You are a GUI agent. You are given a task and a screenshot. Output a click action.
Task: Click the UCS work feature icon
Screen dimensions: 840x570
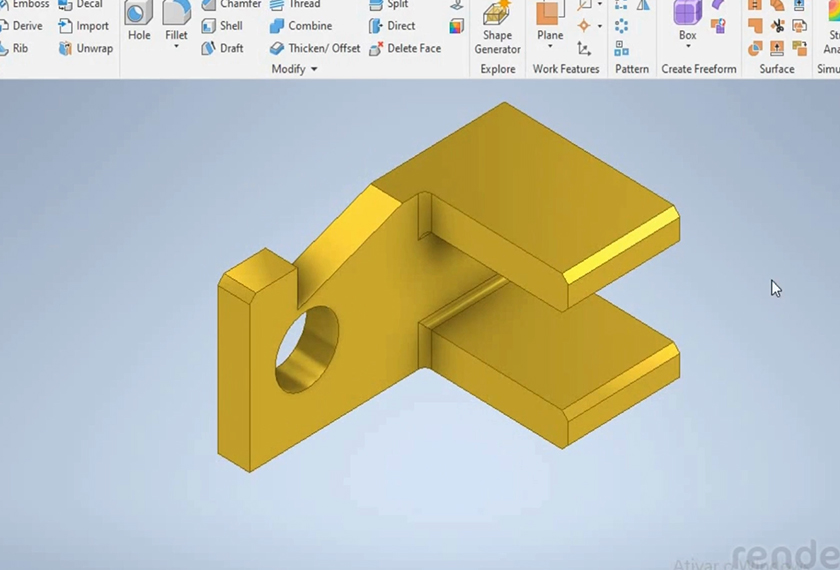[584, 48]
